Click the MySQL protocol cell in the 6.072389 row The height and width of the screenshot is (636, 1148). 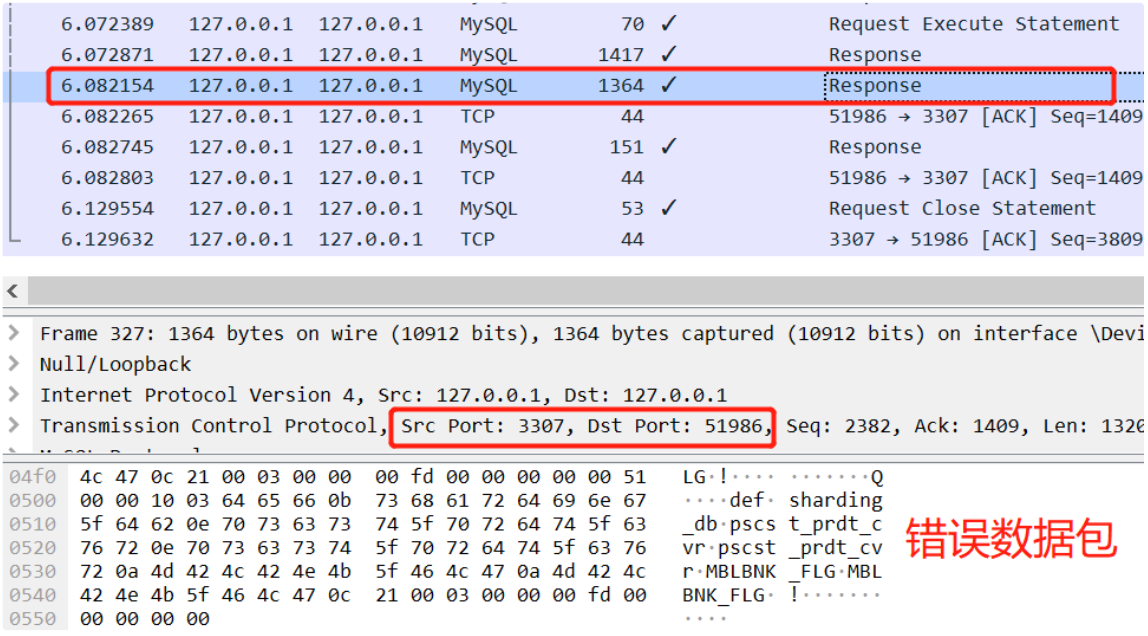click(488, 24)
